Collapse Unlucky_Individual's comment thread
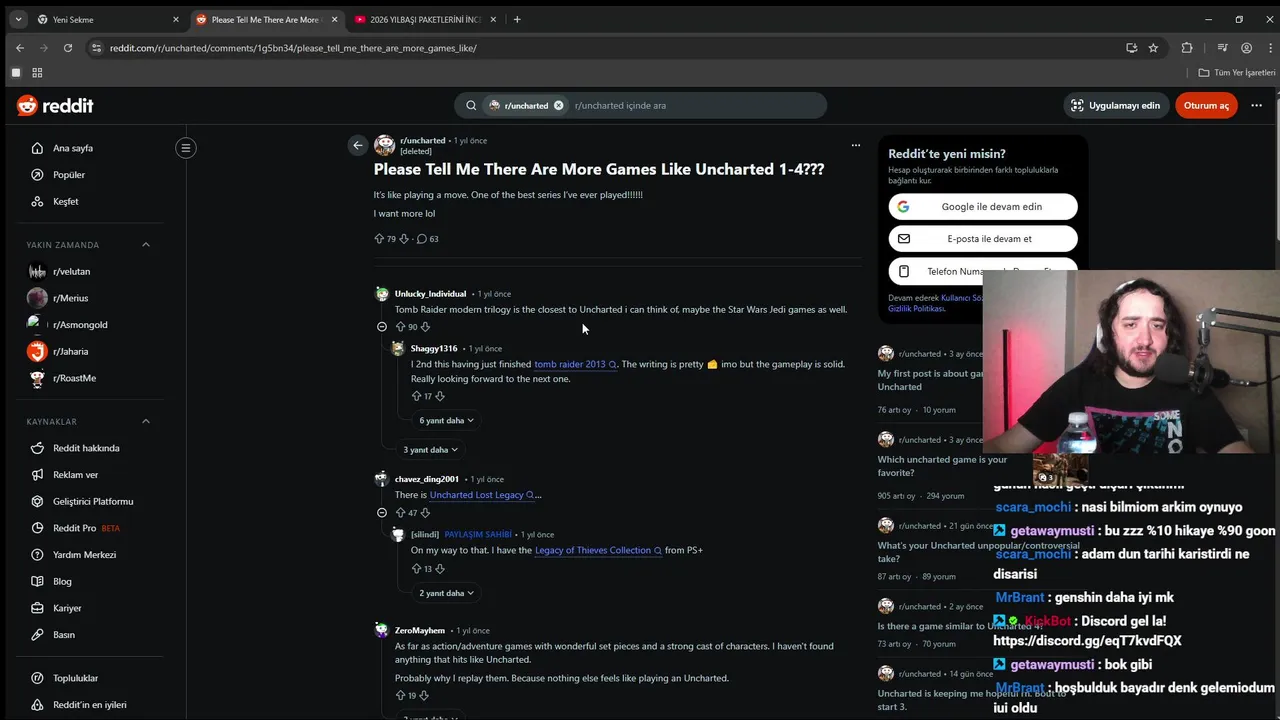The height and width of the screenshot is (720, 1280). coord(381,327)
